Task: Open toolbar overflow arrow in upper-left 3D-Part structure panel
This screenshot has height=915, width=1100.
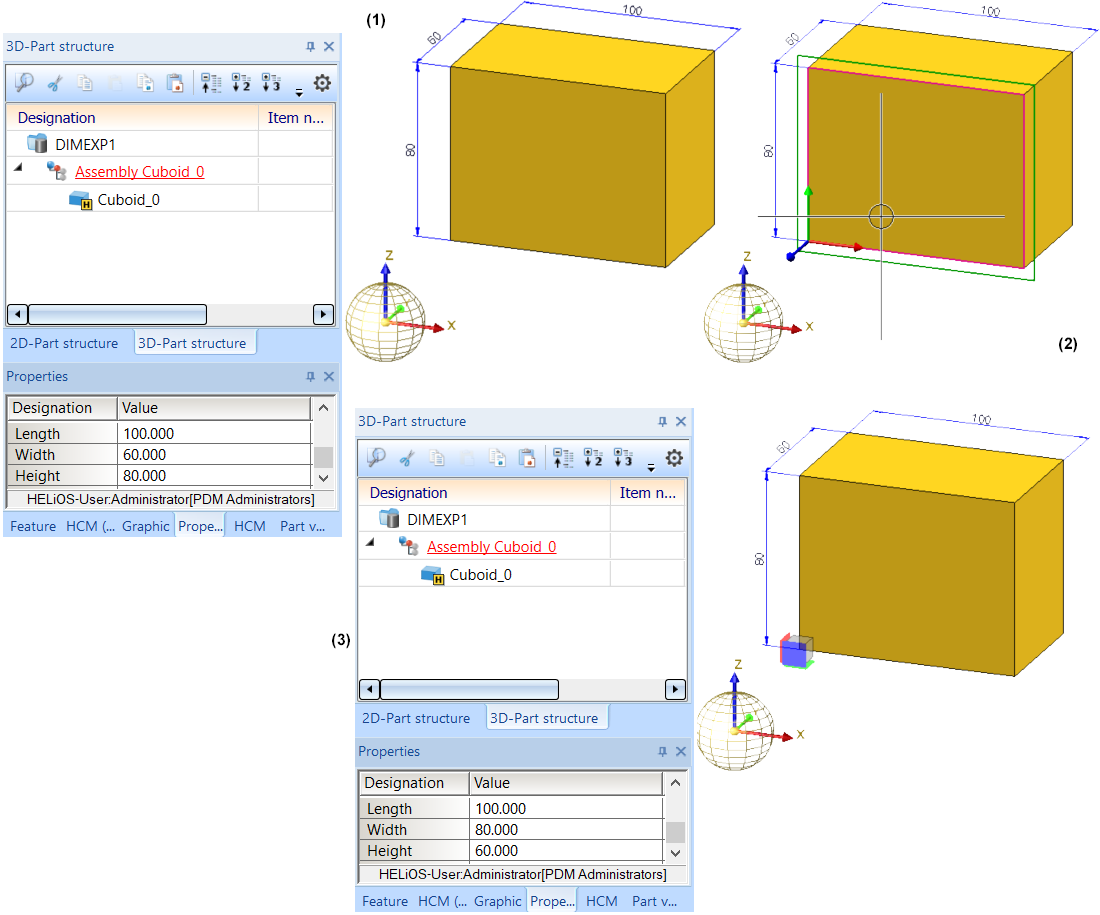Action: pos(299,92)
